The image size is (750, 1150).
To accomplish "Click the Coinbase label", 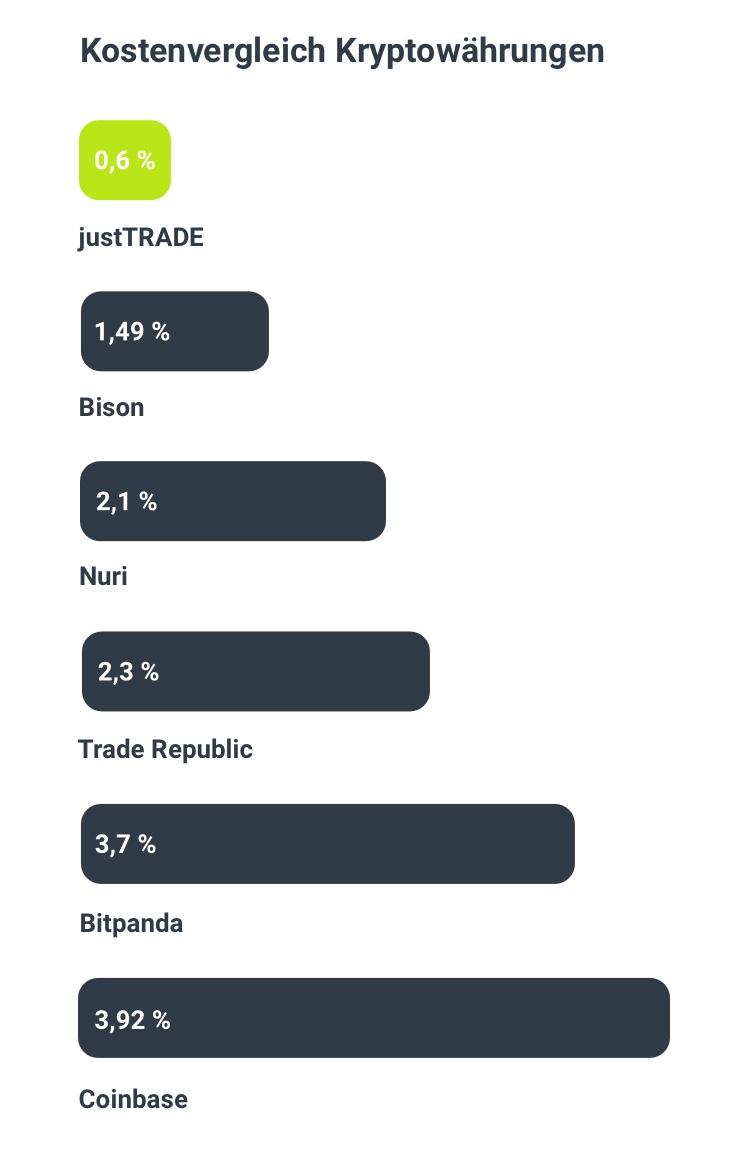I will (x=133, y=1099).
